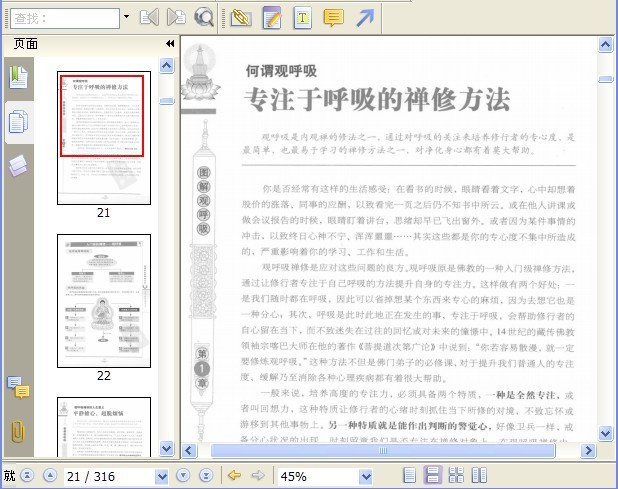This screenshot has width=618, height=489.
Task: Open the Attachments paperclip panel
Action: point(18,431)
